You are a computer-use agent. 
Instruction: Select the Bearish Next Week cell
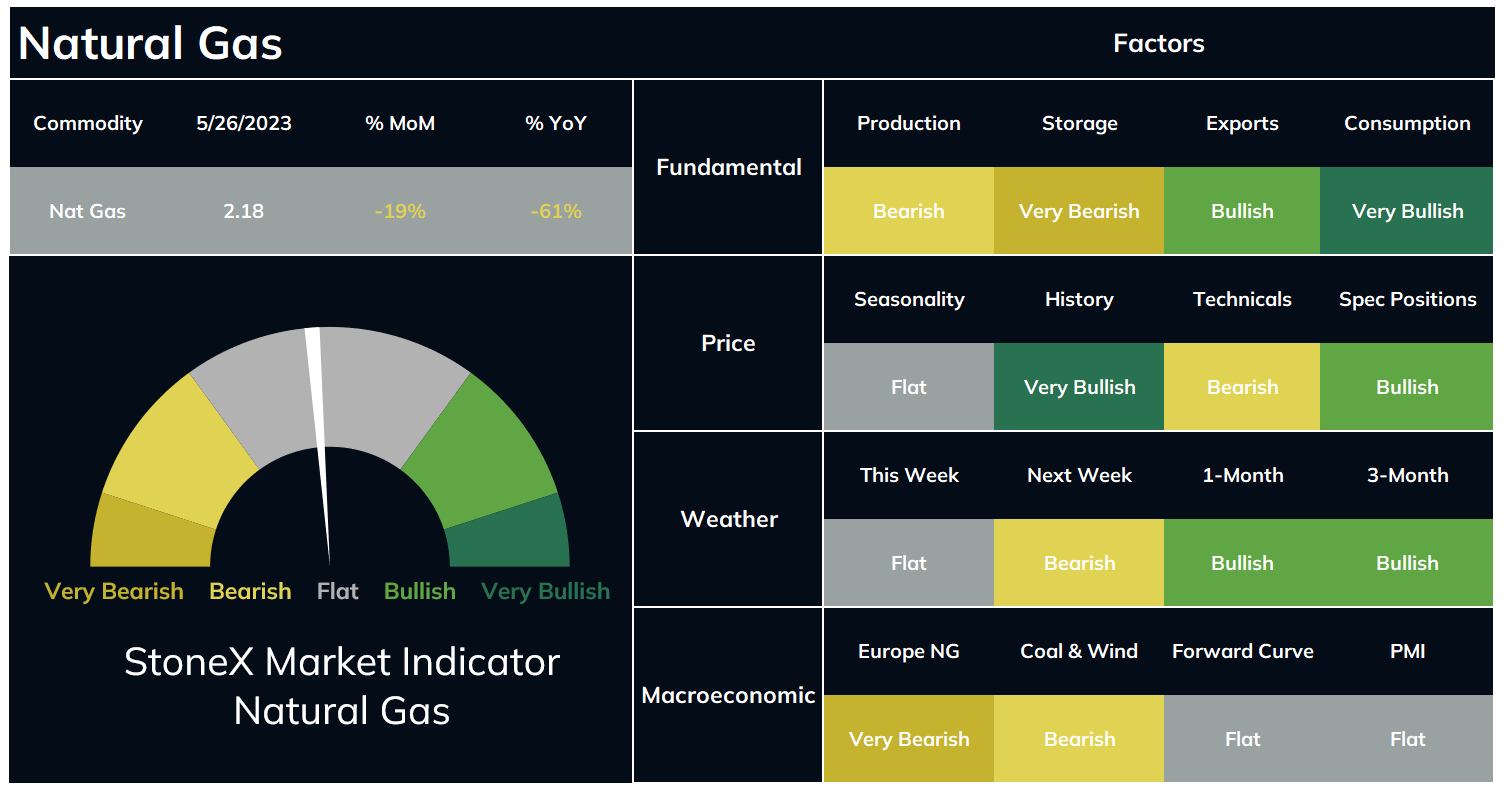point(1079,563)
